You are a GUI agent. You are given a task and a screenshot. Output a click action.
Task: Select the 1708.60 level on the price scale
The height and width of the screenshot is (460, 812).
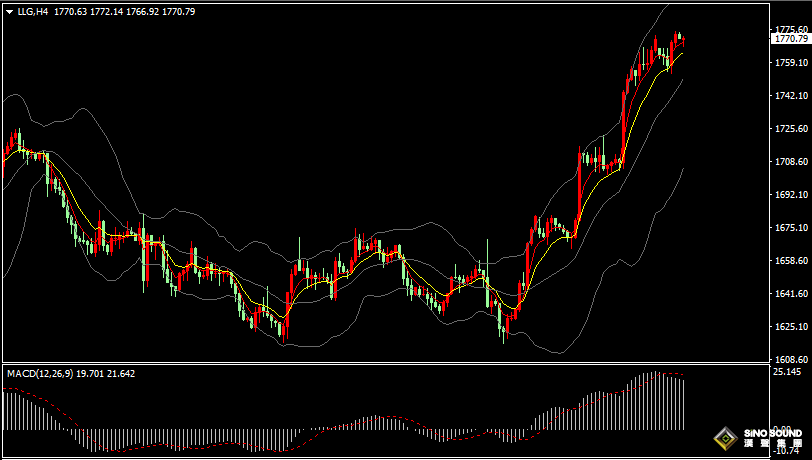(790, 162)
